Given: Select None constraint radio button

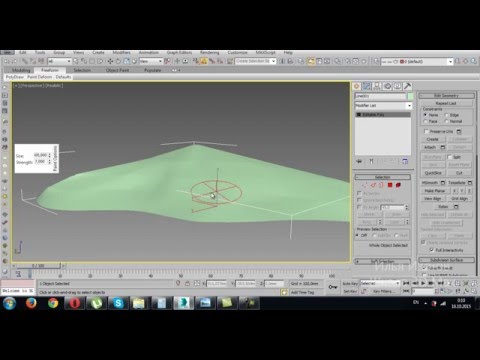Looking at the screenshot, I should [x=425, y=115].
